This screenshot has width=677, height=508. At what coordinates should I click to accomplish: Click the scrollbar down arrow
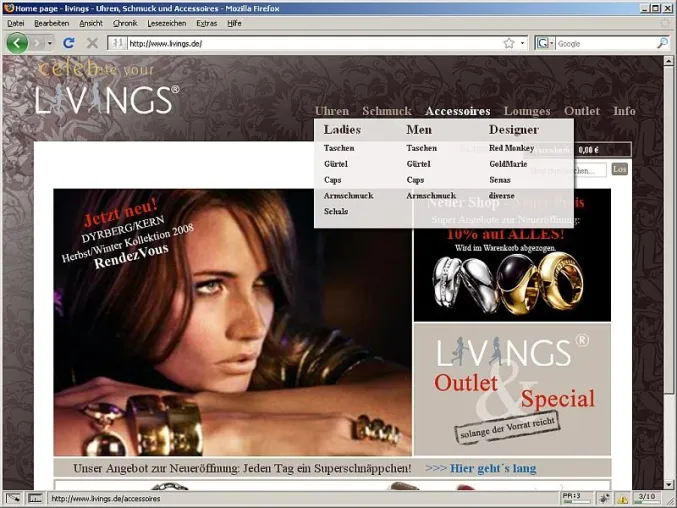click(x=668, y=484)
